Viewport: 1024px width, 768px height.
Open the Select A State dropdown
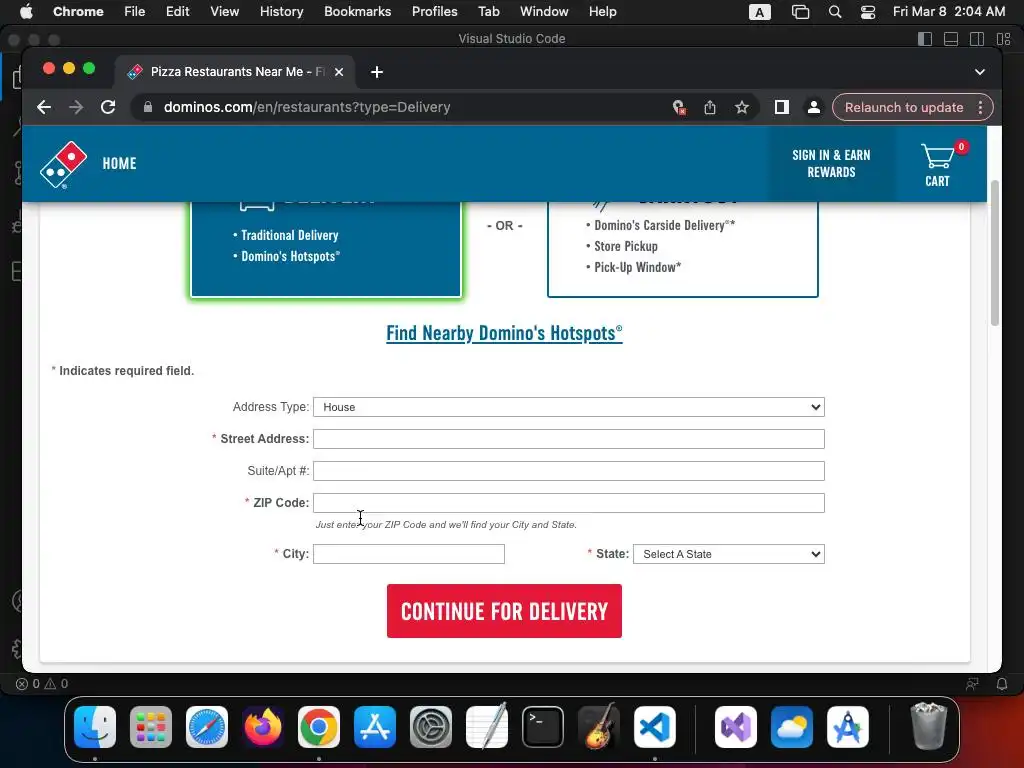[x=729, y=554]
